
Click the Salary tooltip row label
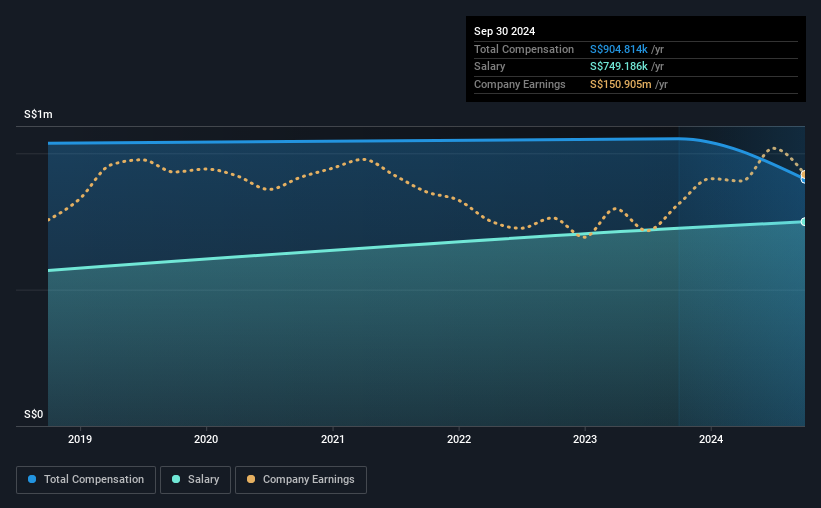[490, 67]
